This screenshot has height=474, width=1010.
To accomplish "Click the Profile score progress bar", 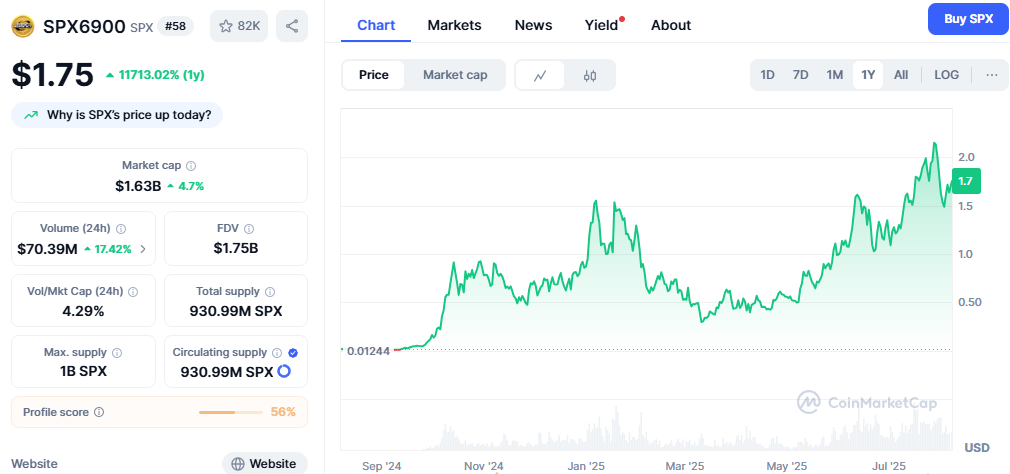I will click(x=231, y=412).
